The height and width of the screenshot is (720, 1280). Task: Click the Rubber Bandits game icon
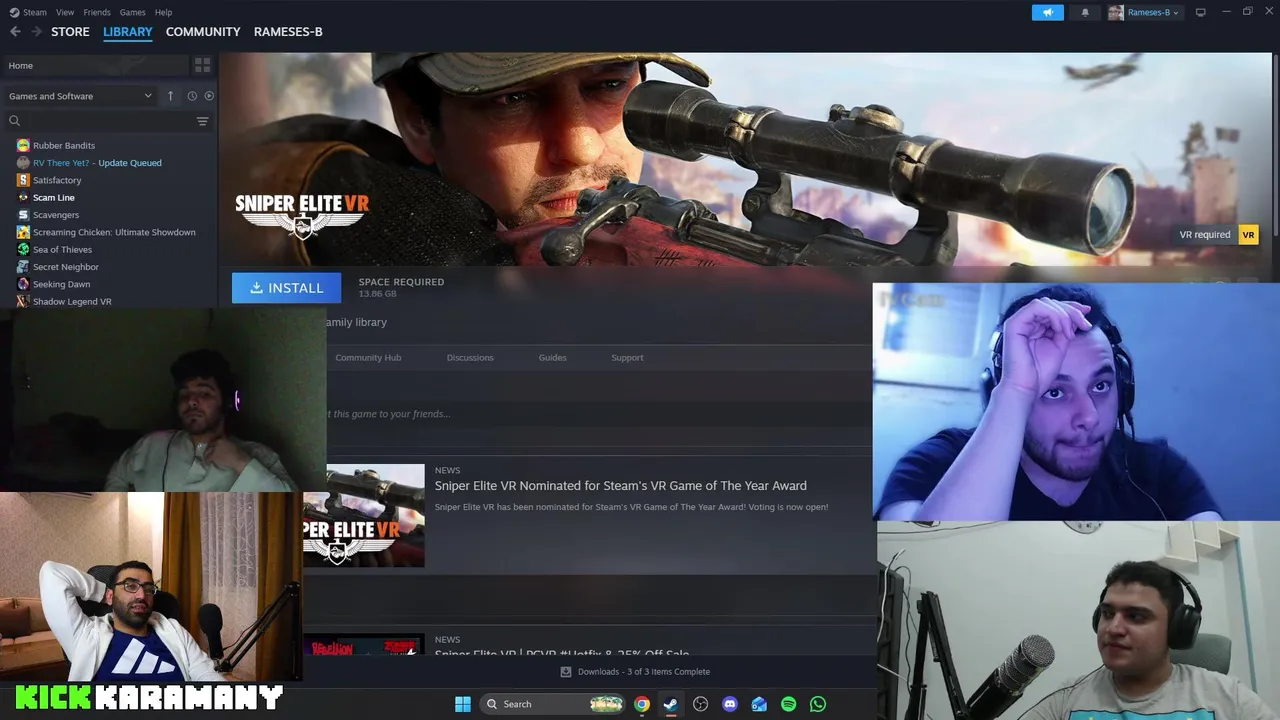coord(23,145)
